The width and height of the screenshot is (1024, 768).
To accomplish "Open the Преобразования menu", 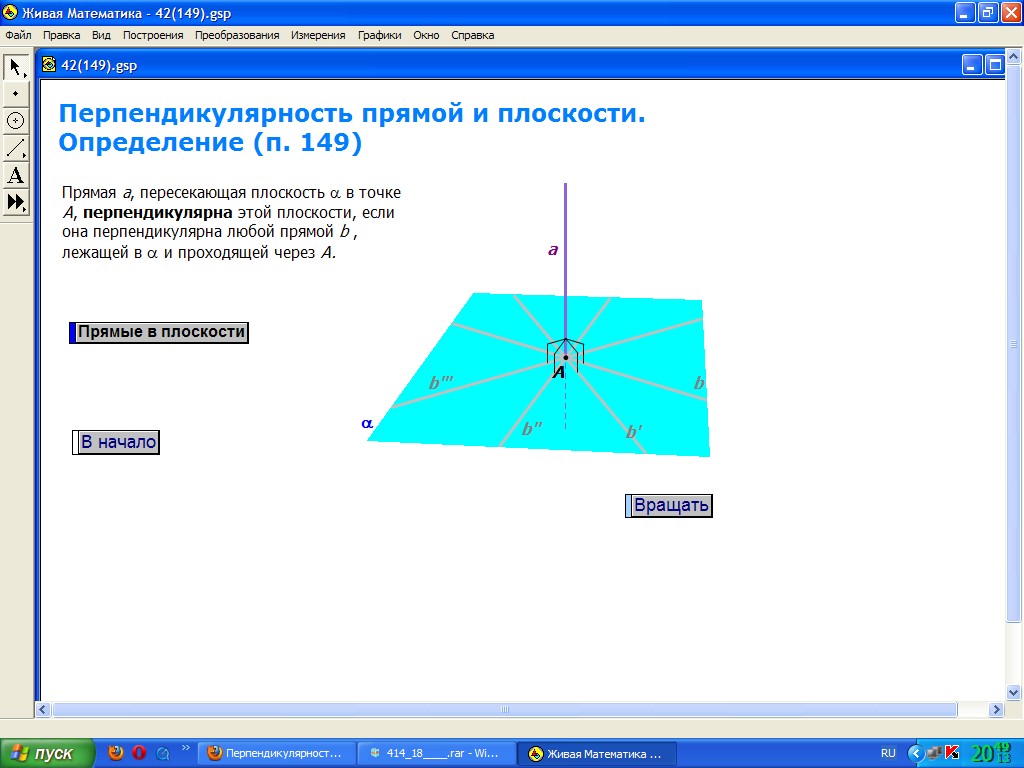I will (237, 35).
